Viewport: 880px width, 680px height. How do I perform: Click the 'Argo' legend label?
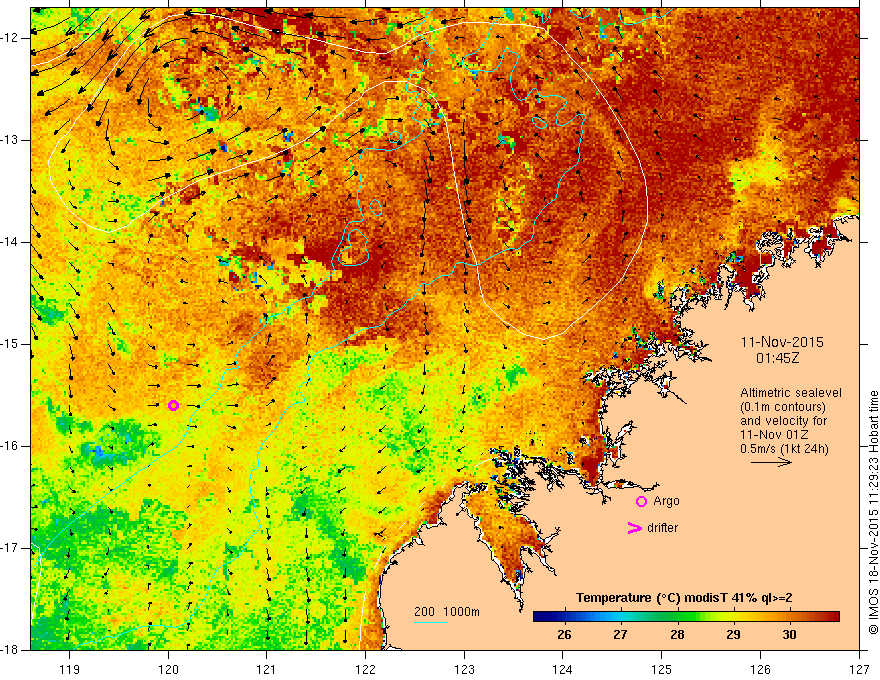(666, 501)
